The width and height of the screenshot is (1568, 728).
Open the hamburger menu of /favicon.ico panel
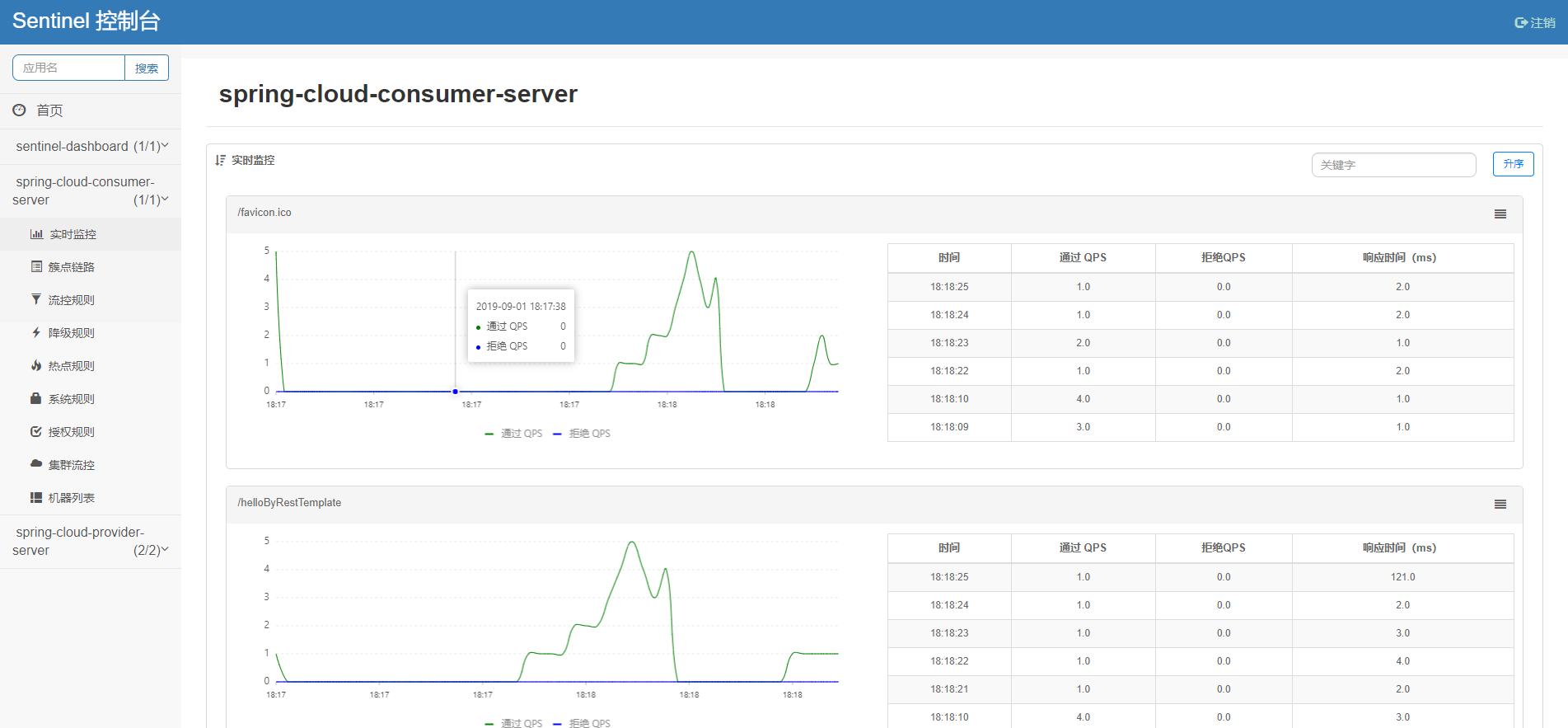(1500, 214)
